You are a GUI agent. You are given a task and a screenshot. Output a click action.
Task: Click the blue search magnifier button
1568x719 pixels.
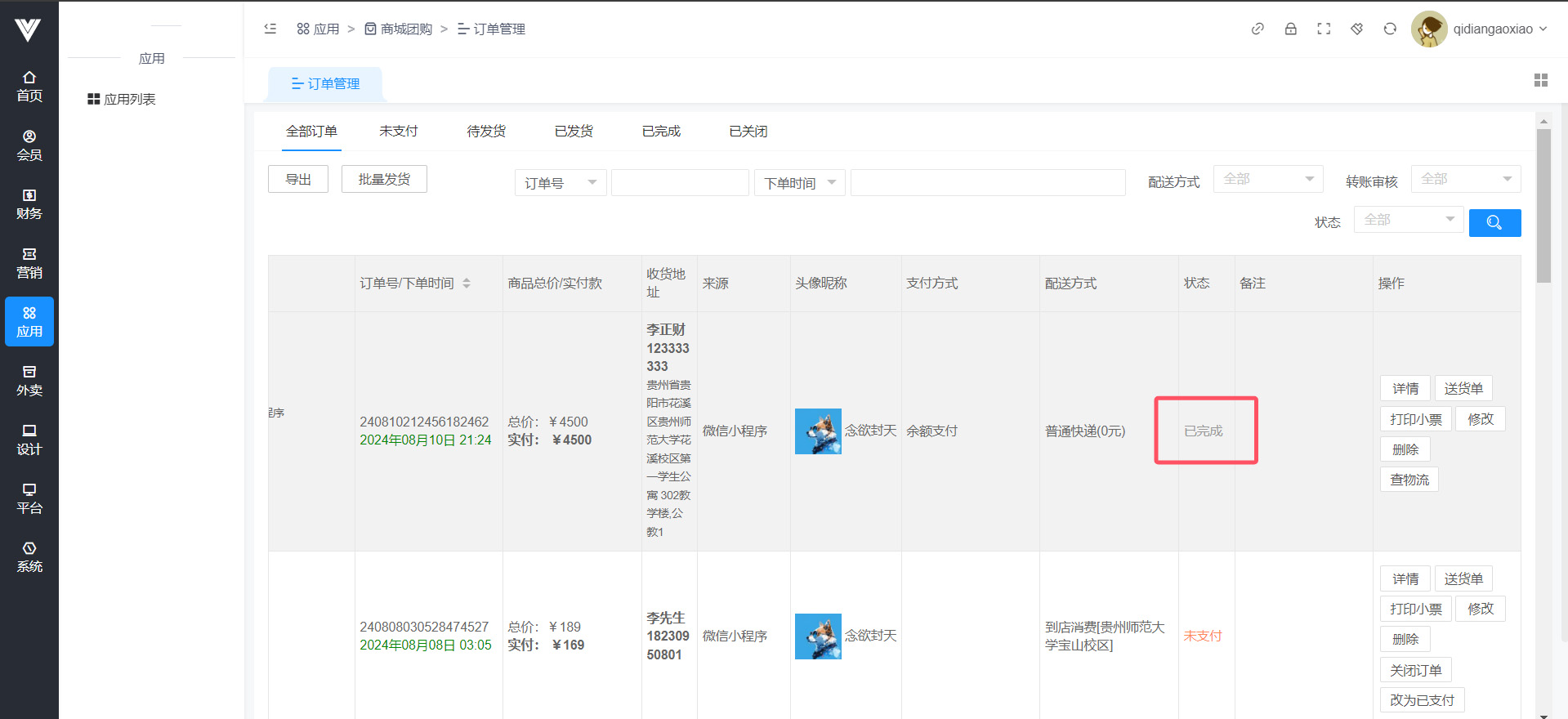pyautogui.click(x=1494, y=222)
